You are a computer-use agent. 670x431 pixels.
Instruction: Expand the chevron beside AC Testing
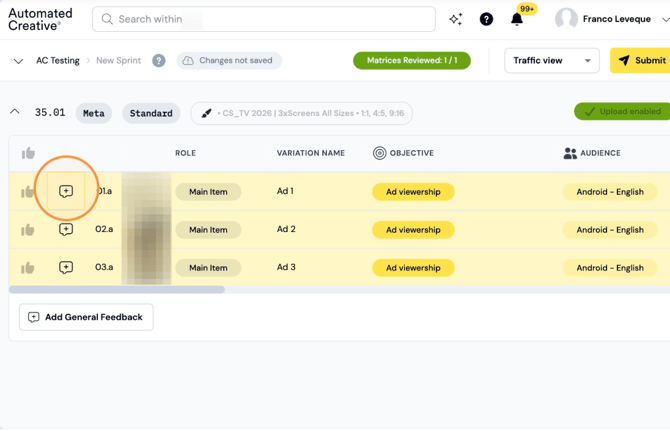point(18,61)
